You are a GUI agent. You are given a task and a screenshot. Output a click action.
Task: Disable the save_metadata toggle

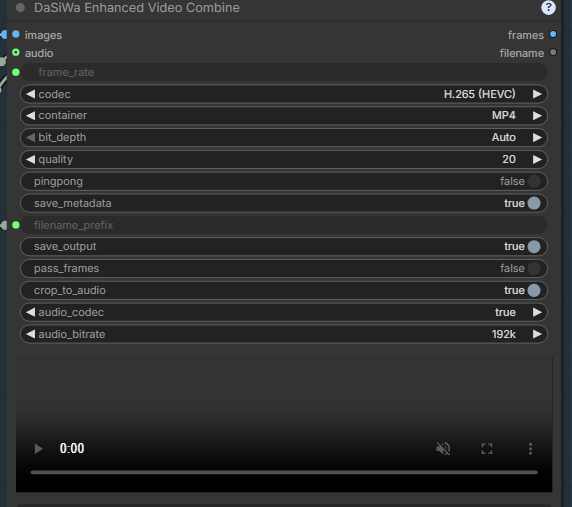tap(534, 203)
